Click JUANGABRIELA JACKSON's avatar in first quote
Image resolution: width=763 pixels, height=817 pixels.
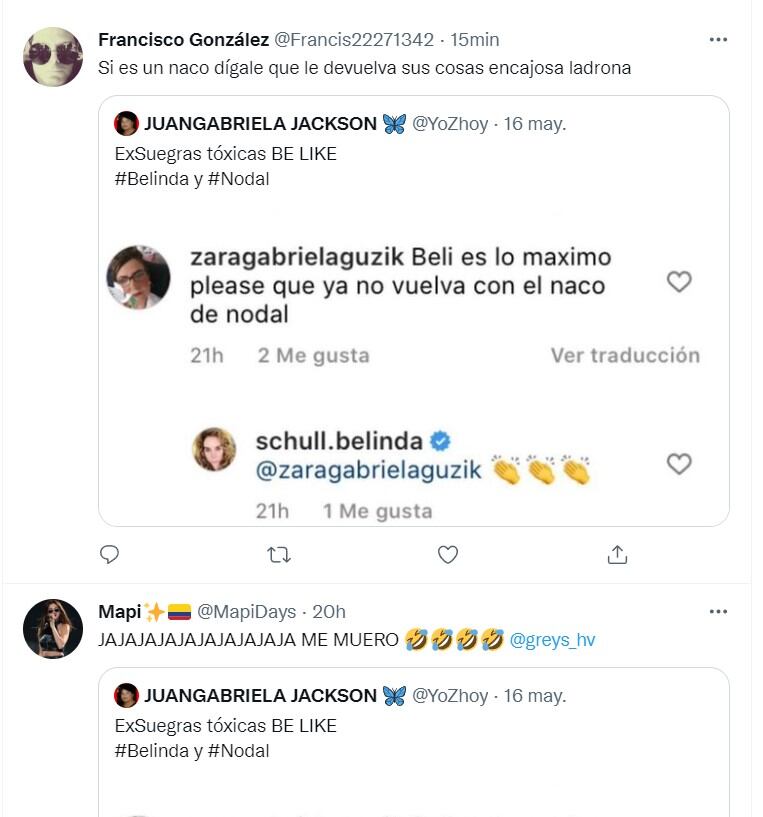[x=126, y=124]
